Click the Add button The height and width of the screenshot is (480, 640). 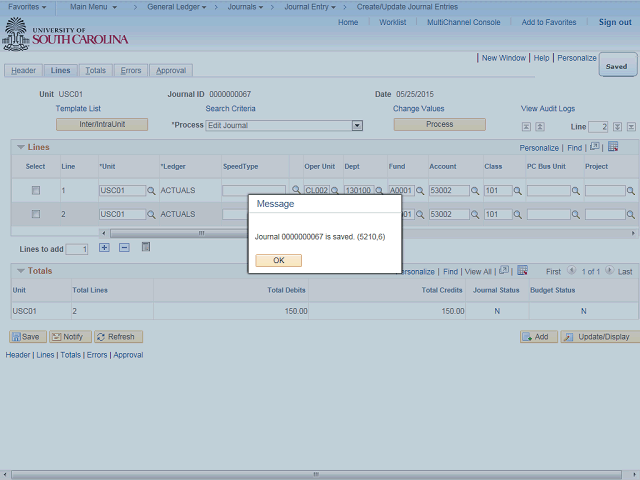[x=539, y=337]
